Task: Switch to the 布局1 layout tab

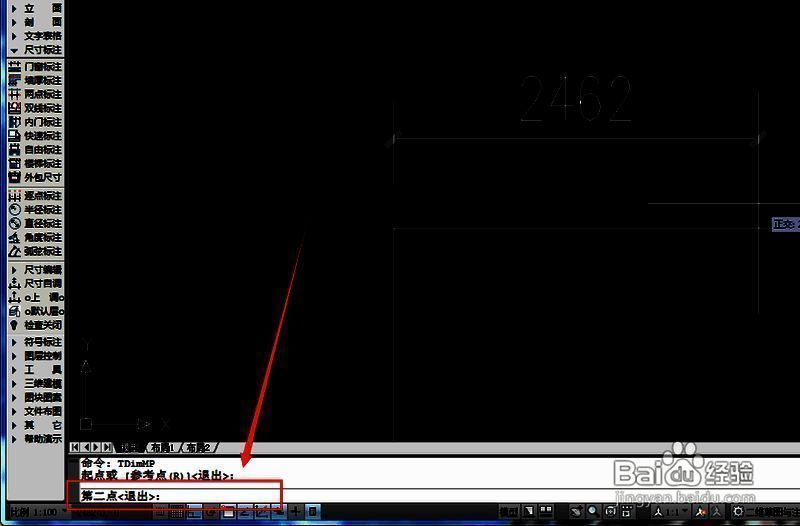Action: pyautogui.click(x=163, y=448)
